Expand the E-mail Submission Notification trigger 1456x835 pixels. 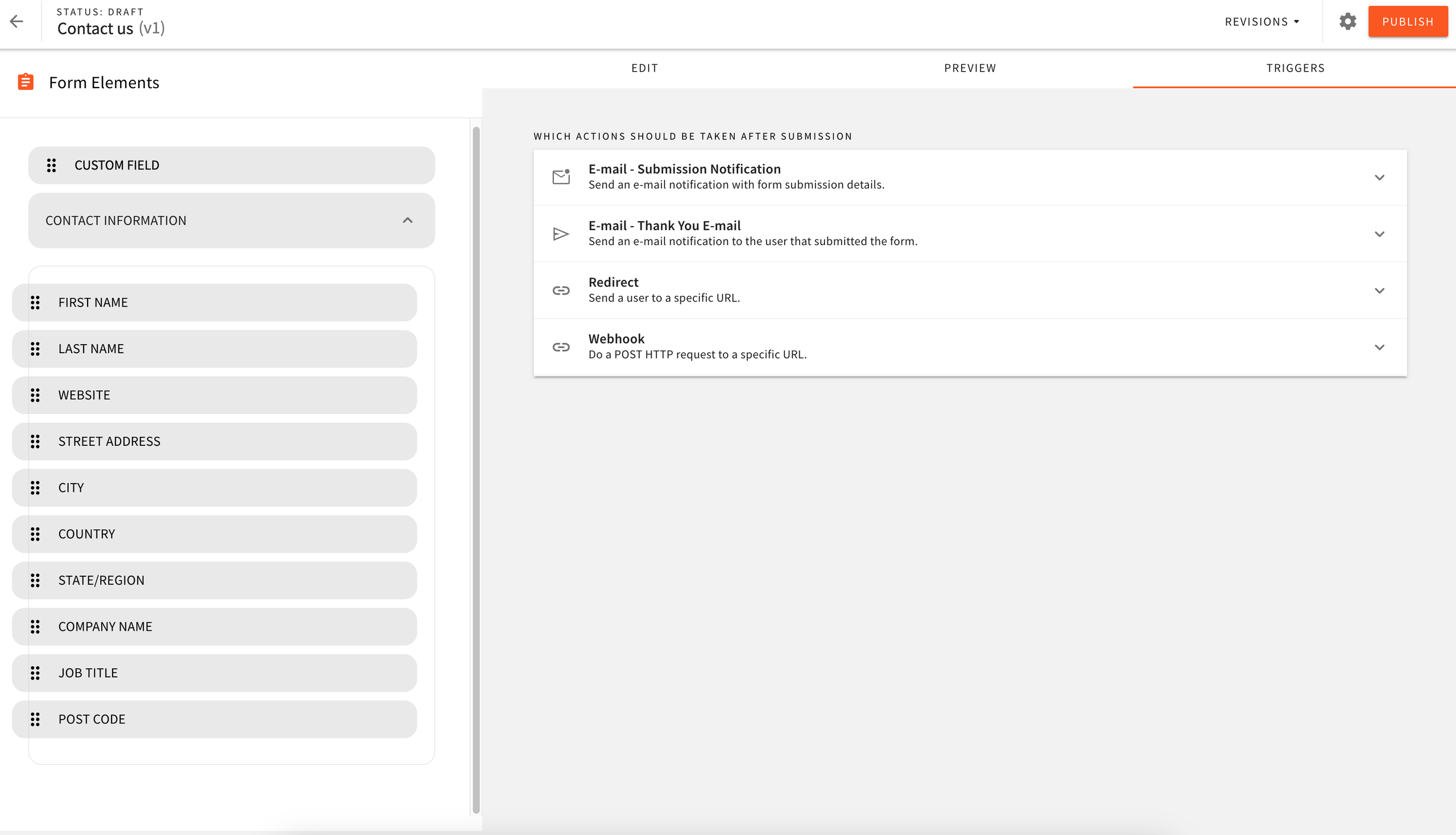tap(1379, 177)
